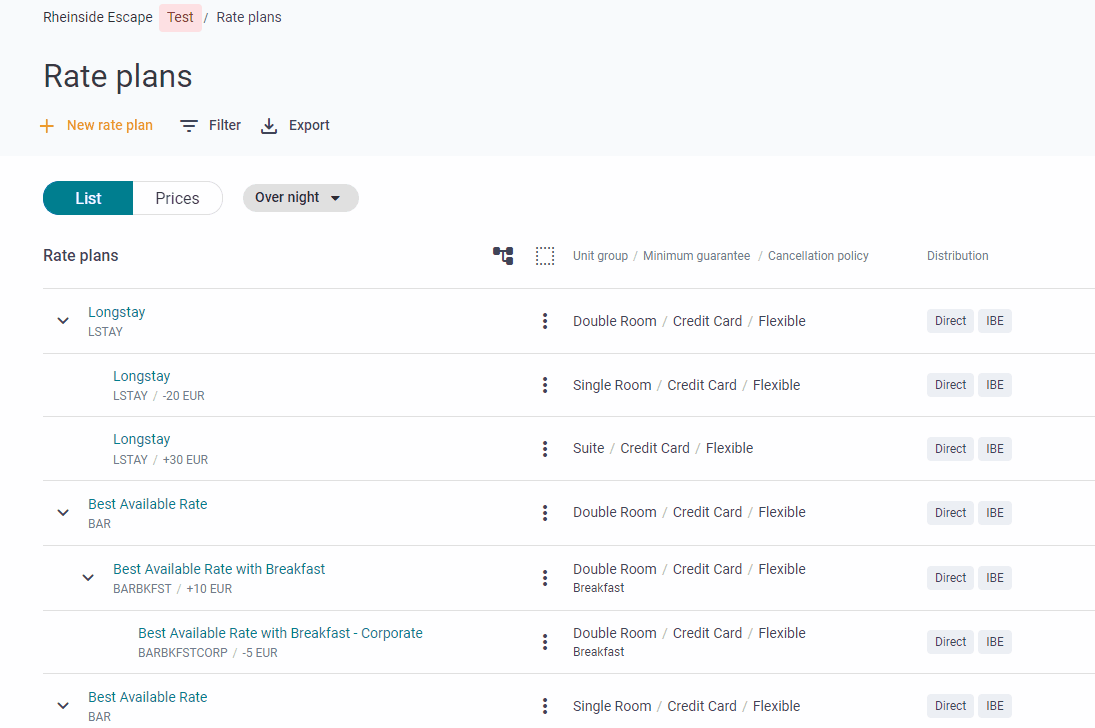Click the hierarchy tree icon in header
1095x728 pixels.
coord(503,256)
